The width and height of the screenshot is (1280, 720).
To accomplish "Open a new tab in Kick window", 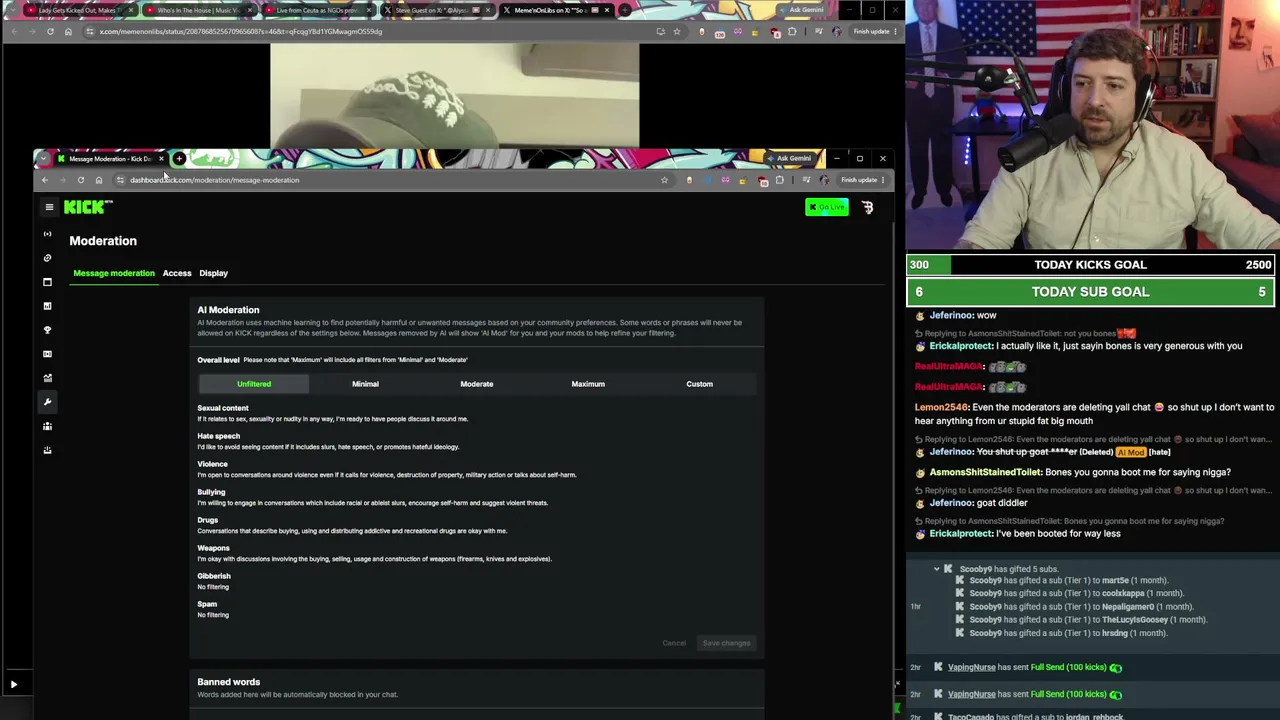I will (x=179, y=159).
